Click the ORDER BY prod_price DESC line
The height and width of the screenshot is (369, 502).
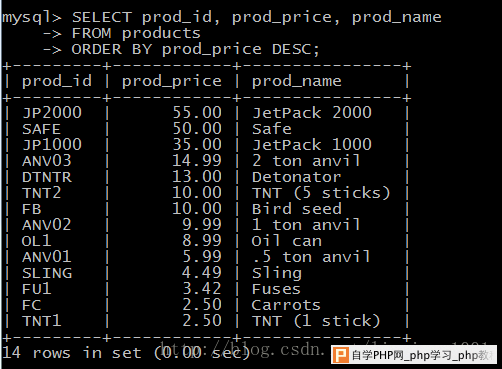(x=196, y=50)
